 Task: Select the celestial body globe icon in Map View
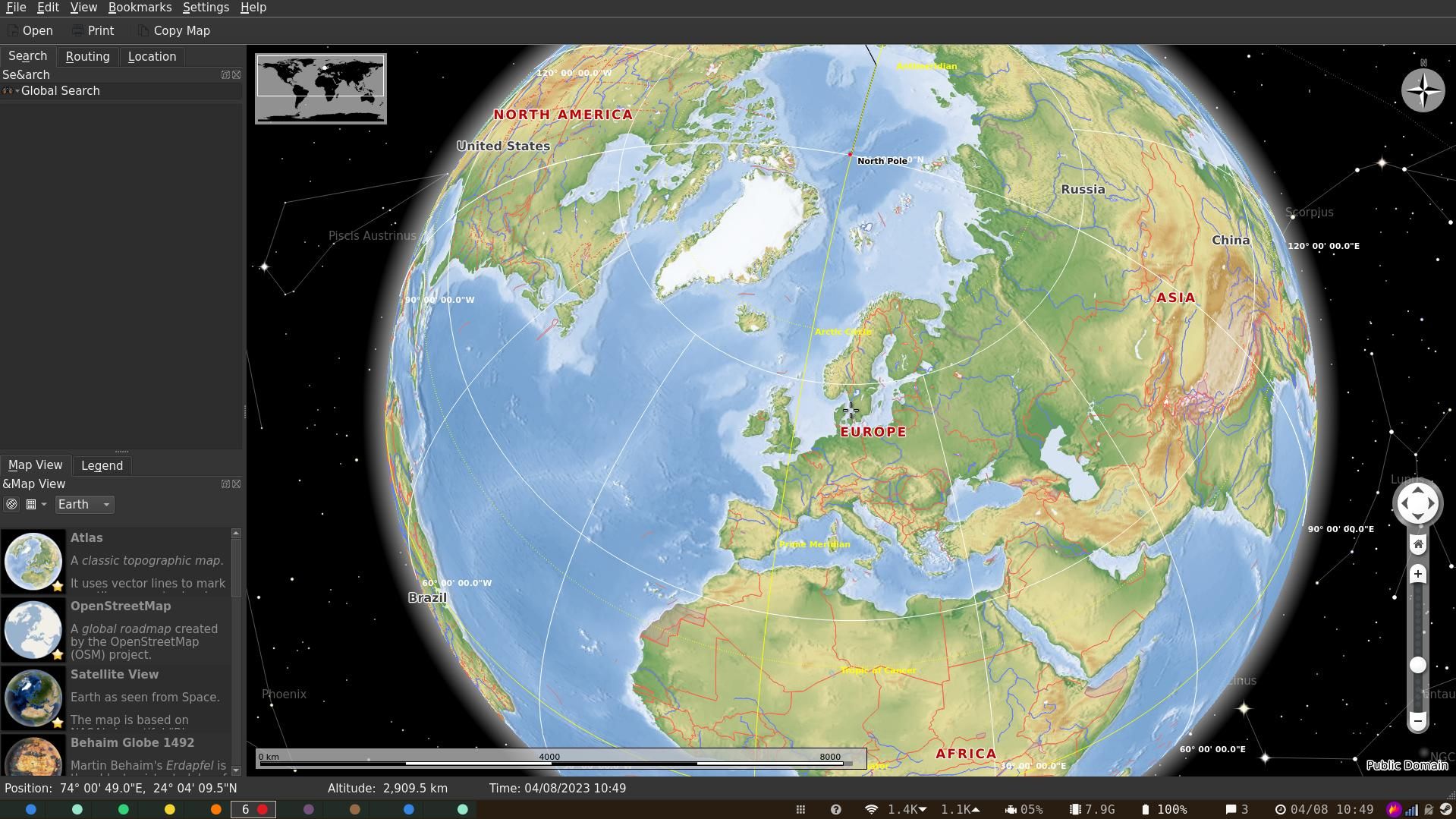click(x=11, y=504)
